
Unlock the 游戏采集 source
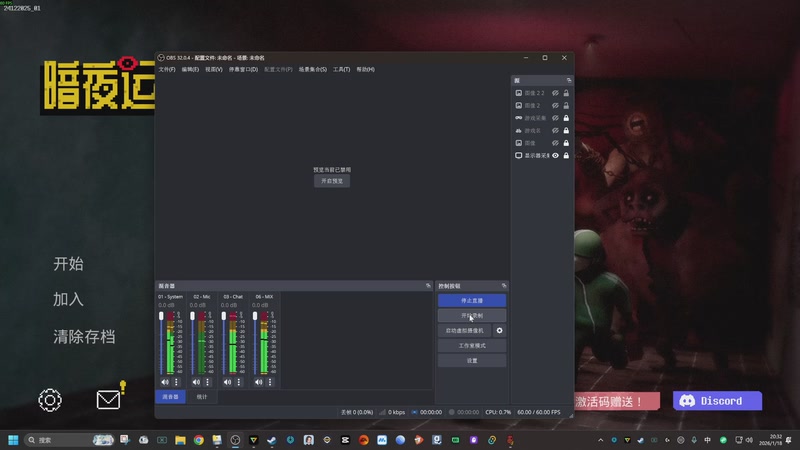click(566, 118)
